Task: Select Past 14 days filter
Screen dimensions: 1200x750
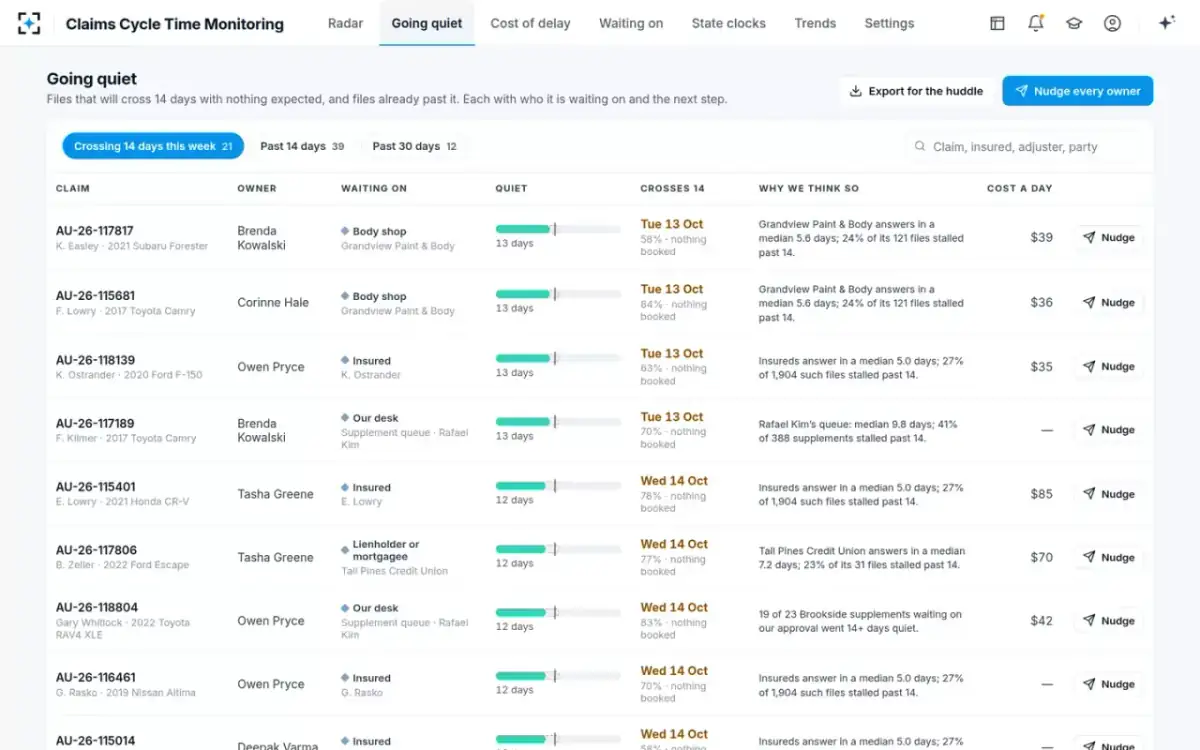Action: point(302,146)
